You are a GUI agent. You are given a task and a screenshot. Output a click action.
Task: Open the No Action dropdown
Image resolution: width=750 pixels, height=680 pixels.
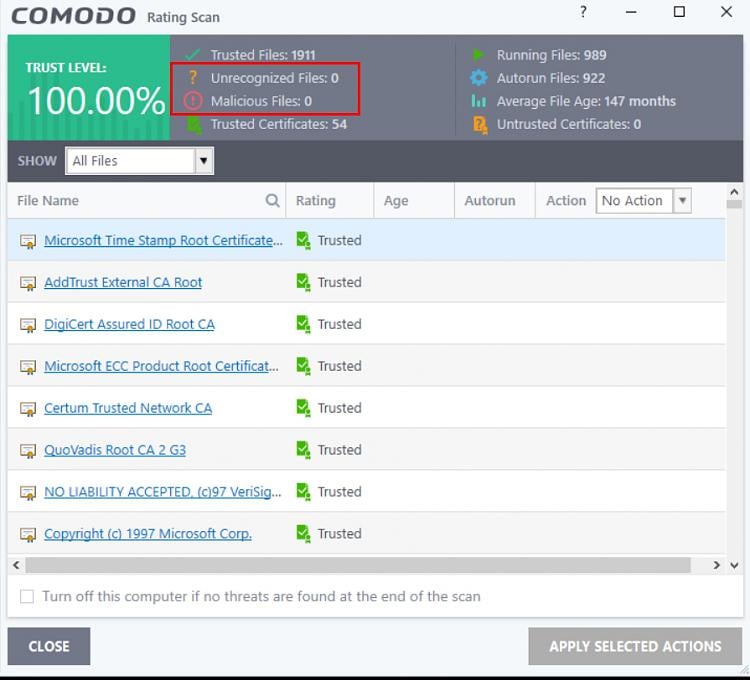643,200
